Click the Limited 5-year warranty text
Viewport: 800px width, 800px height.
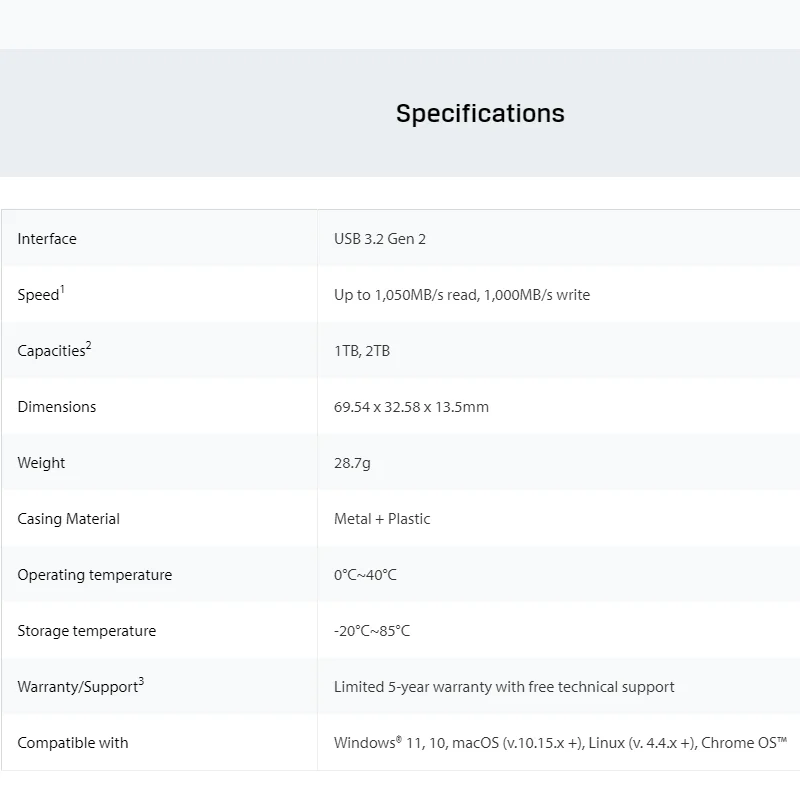click(504, 687)
